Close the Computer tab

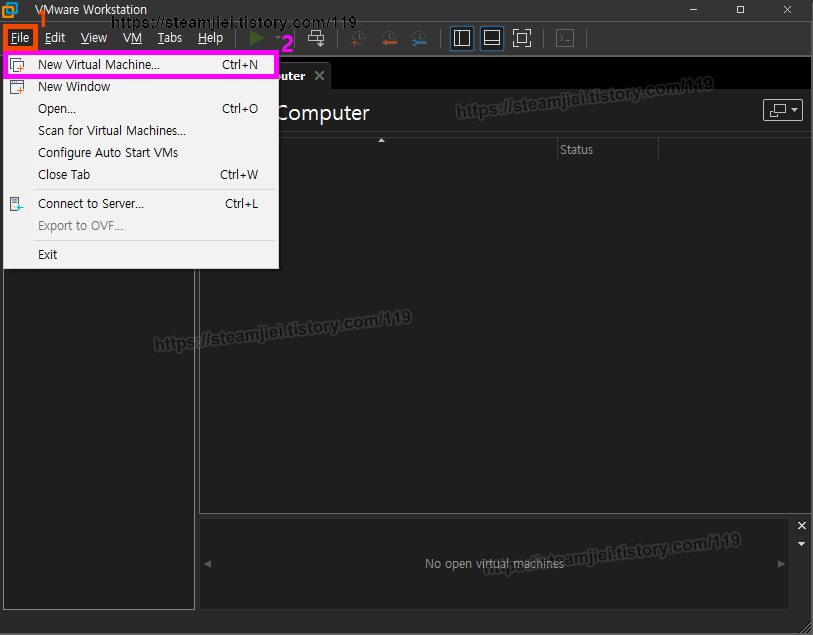[x=319, y=74]
